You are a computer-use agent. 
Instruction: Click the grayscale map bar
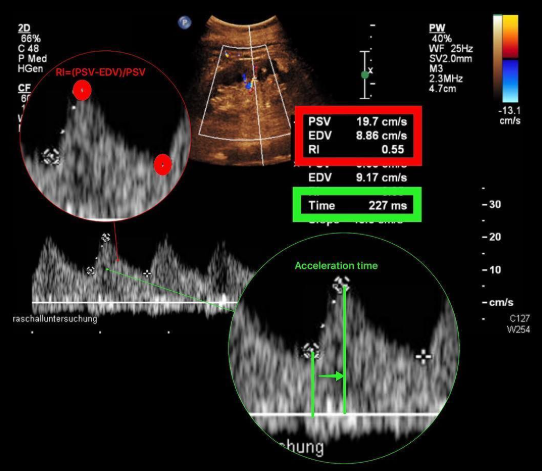pos(497,58)
